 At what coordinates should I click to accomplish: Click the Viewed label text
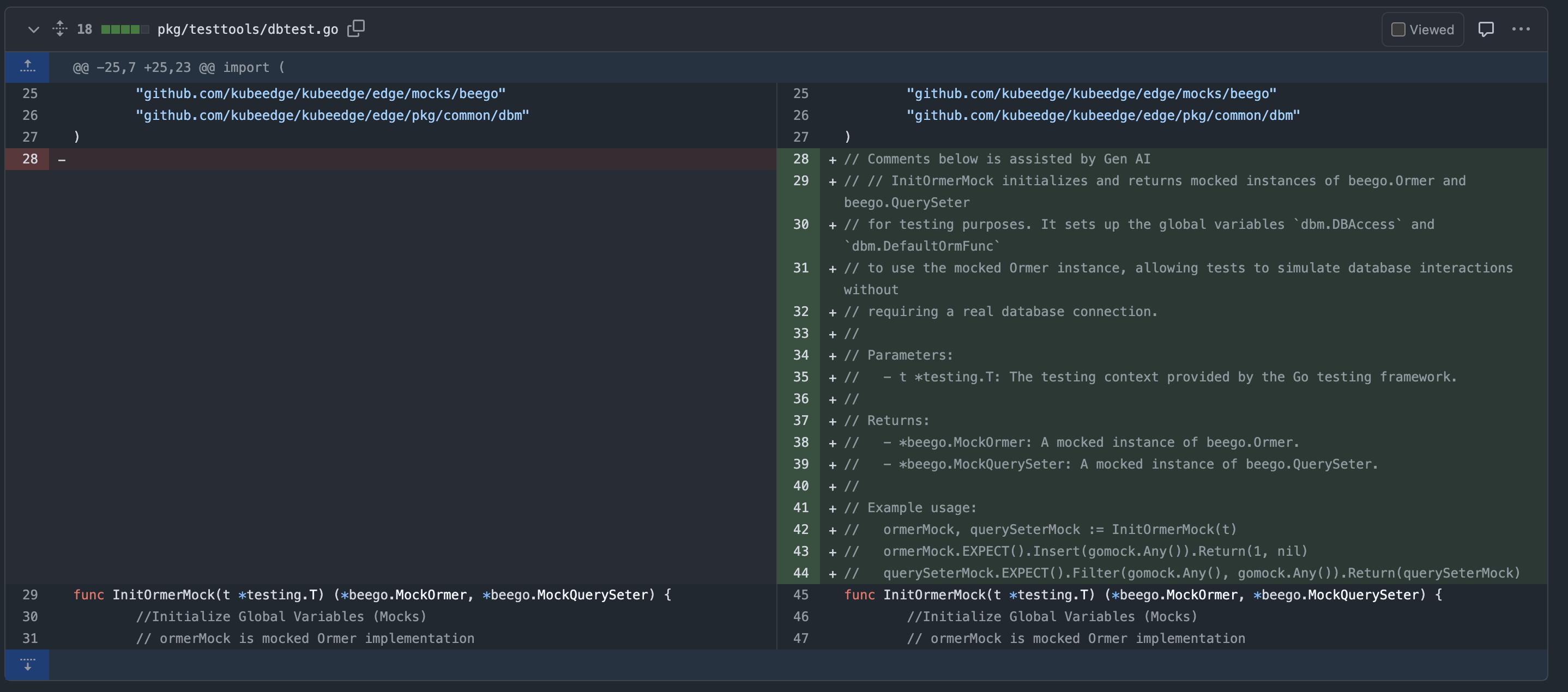1431,29
